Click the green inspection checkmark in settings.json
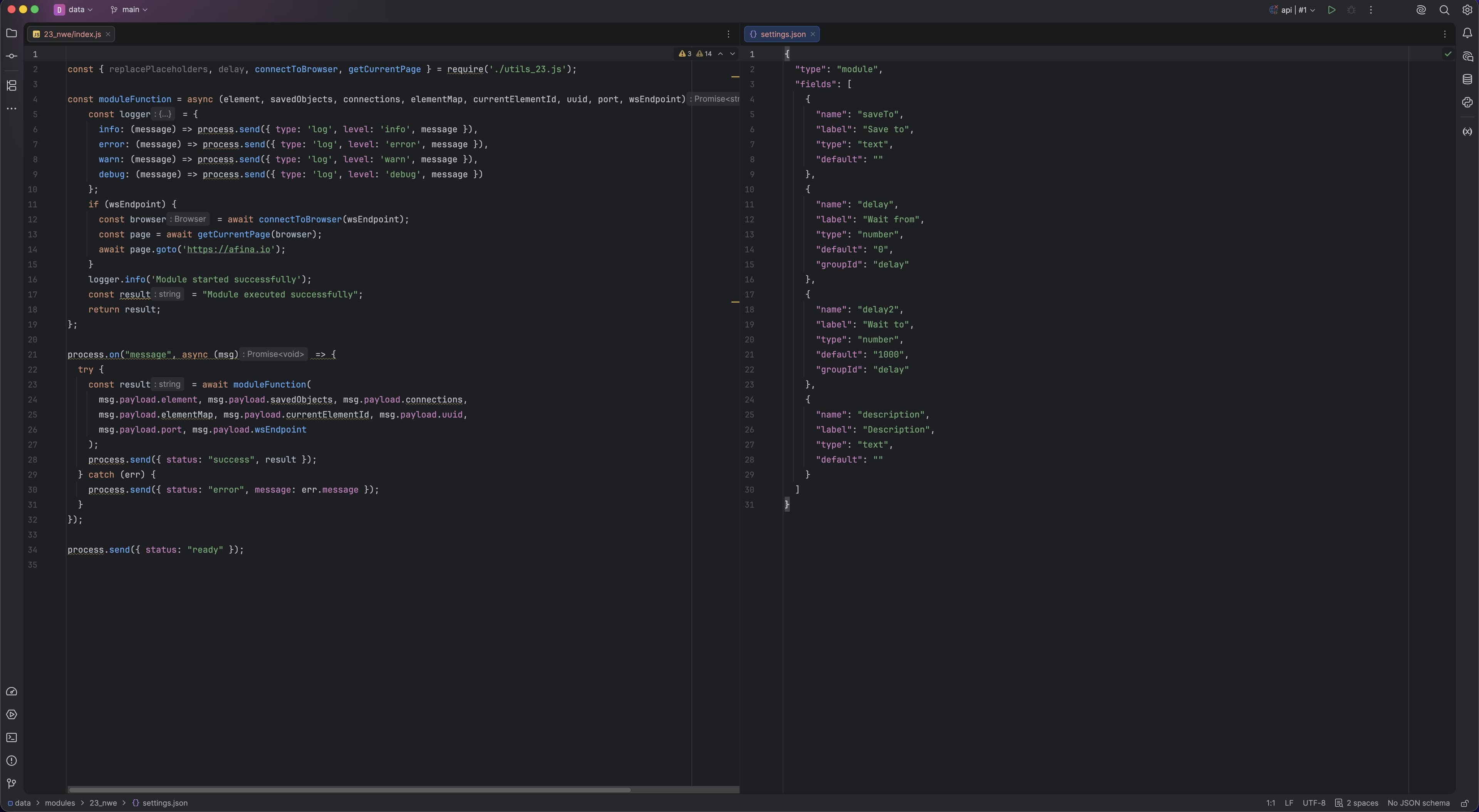The width and height of the screenshot is (1479, 812). click(x=1448, y=54)
